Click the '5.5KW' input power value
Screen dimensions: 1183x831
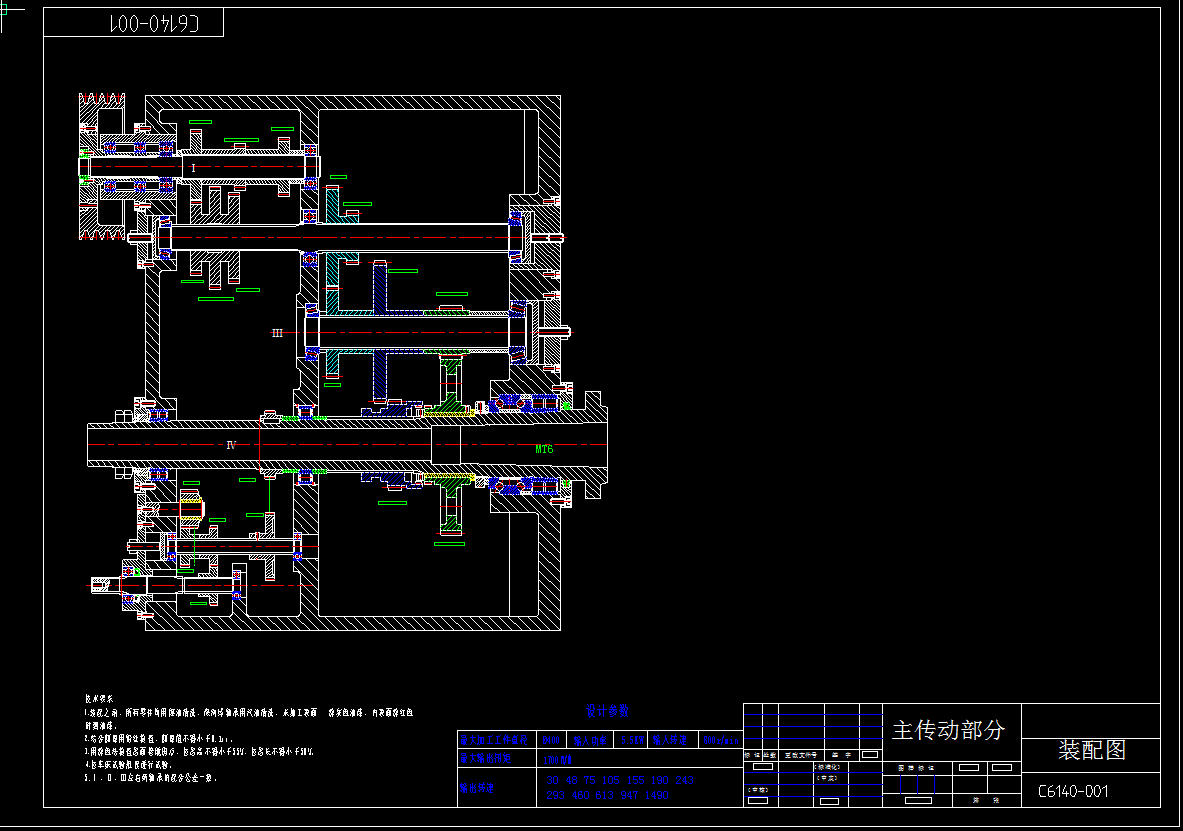[x=632, y=740]
